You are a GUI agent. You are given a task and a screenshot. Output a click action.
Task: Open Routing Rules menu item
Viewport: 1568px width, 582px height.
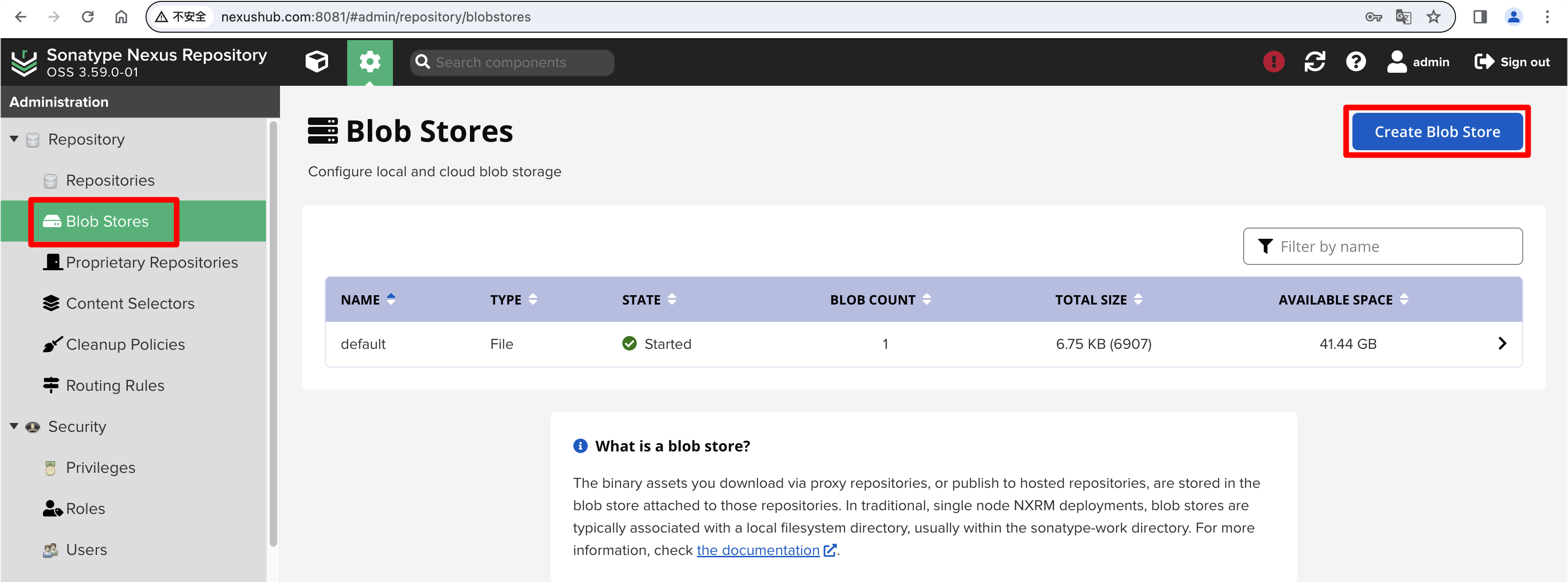click(x=115, y=386)
